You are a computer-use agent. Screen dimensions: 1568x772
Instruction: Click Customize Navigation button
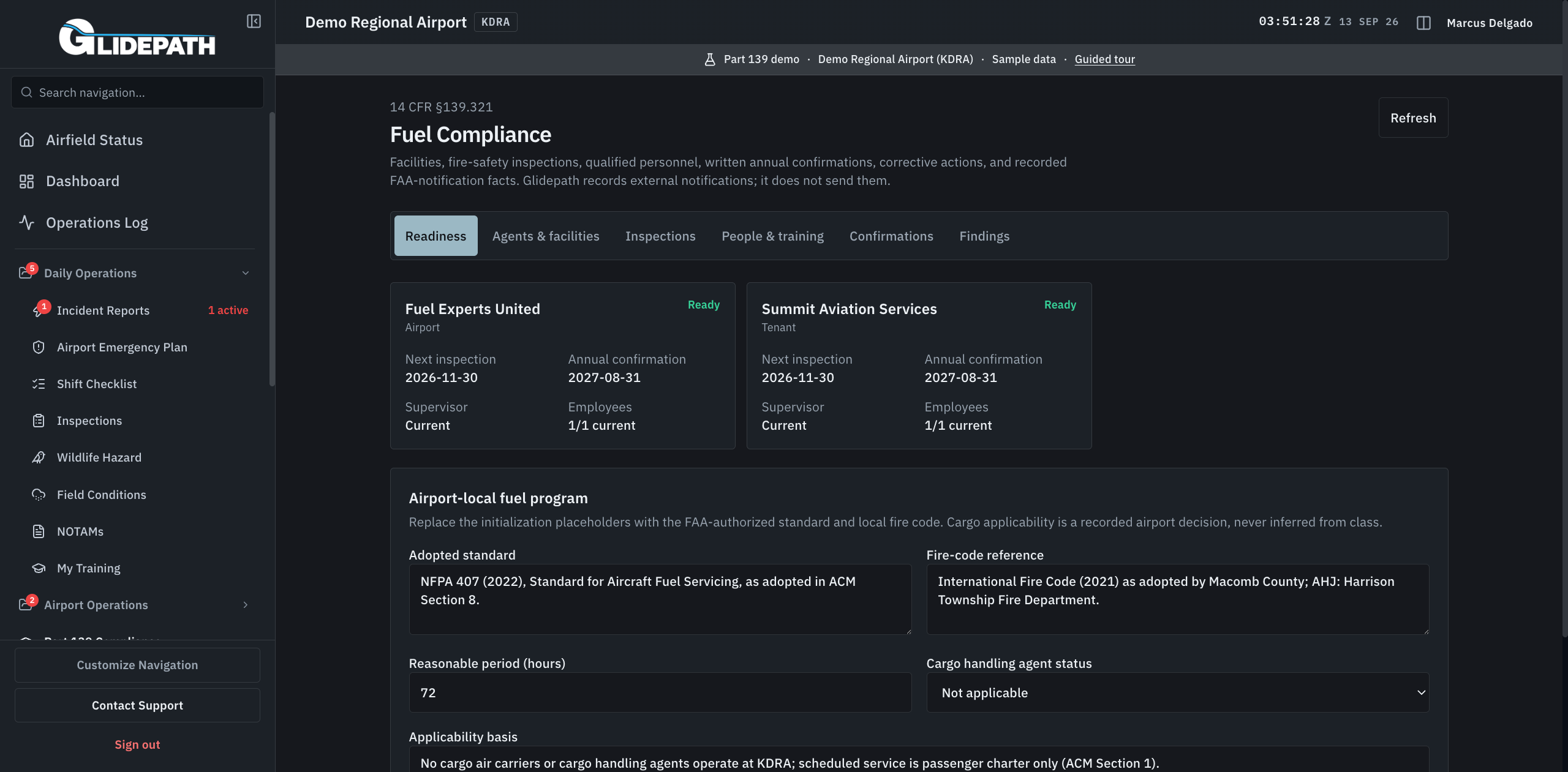(x=137, y=665)
